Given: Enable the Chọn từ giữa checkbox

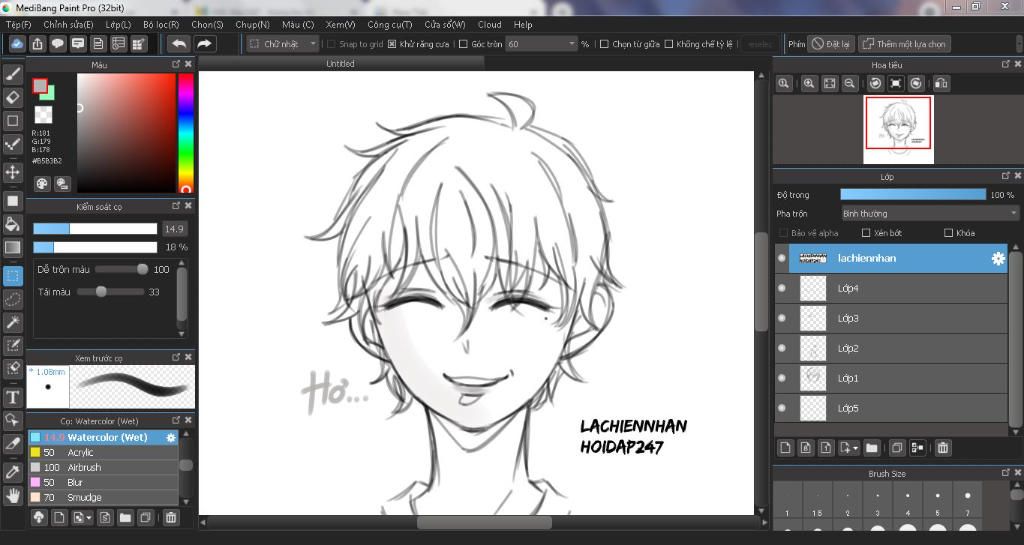Looking at the screenshot, I should click(604, 44).
